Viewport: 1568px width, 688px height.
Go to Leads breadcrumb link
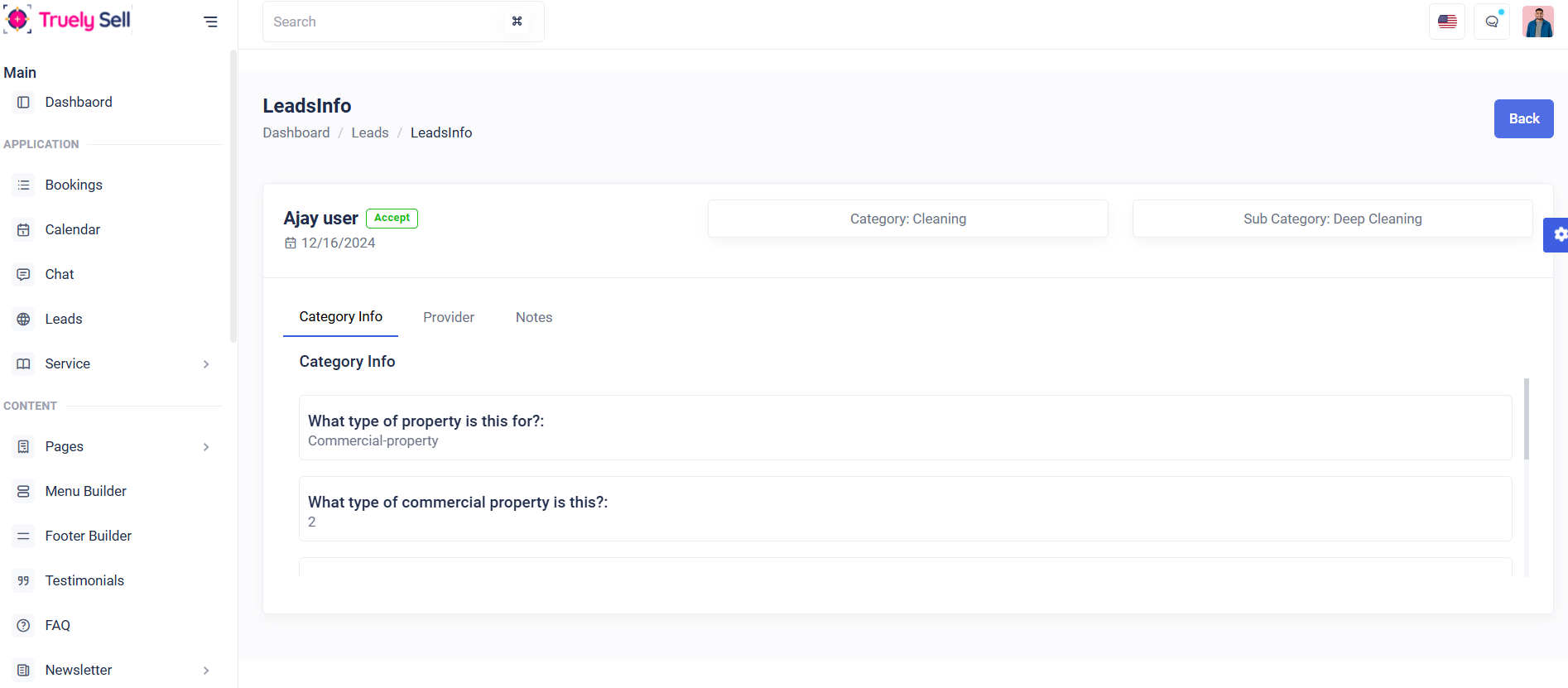pos(369,132)
